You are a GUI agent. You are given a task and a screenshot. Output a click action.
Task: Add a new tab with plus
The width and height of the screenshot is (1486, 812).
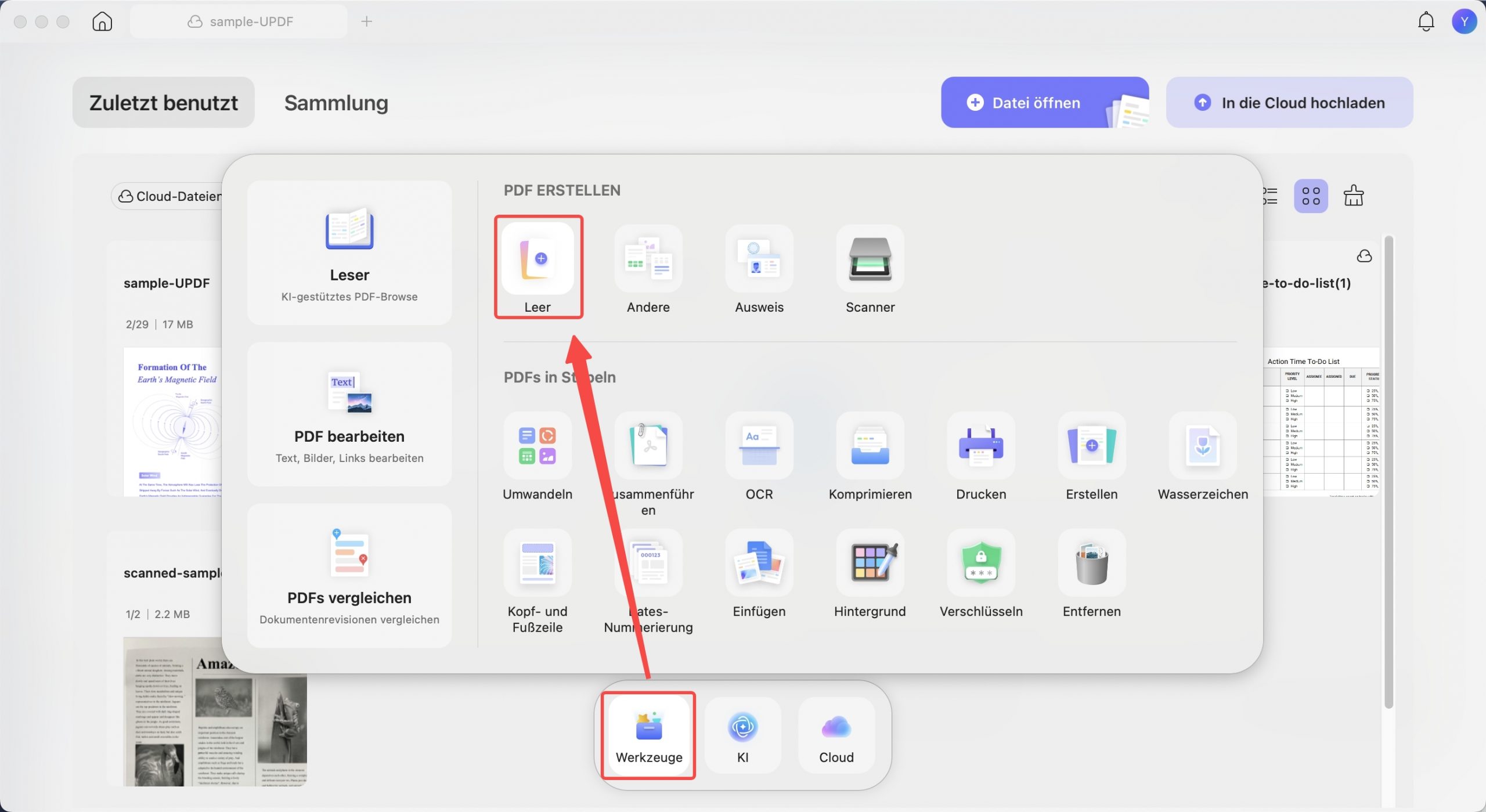pos(366,21)
